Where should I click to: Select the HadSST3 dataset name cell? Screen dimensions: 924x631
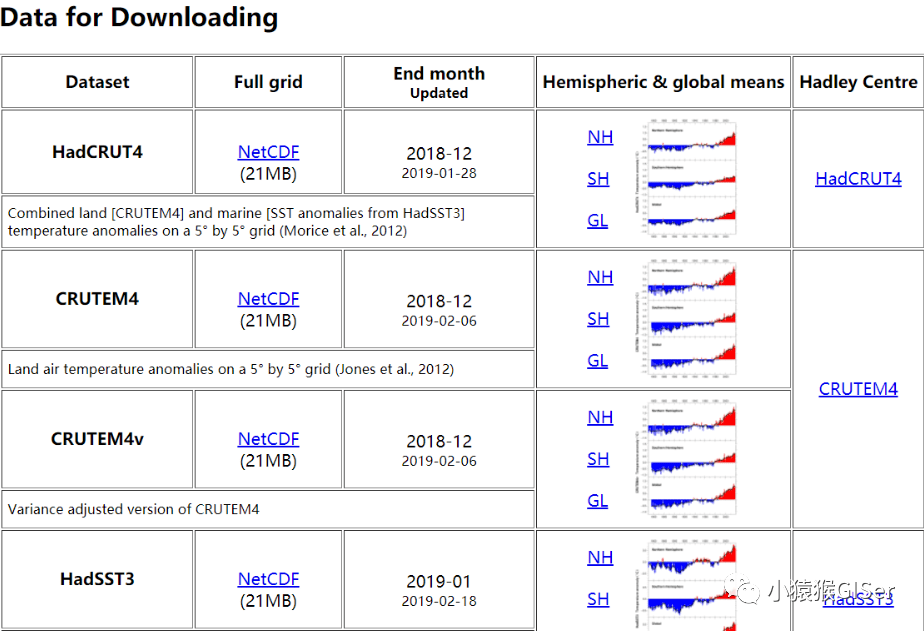click(x=97, y=579)
